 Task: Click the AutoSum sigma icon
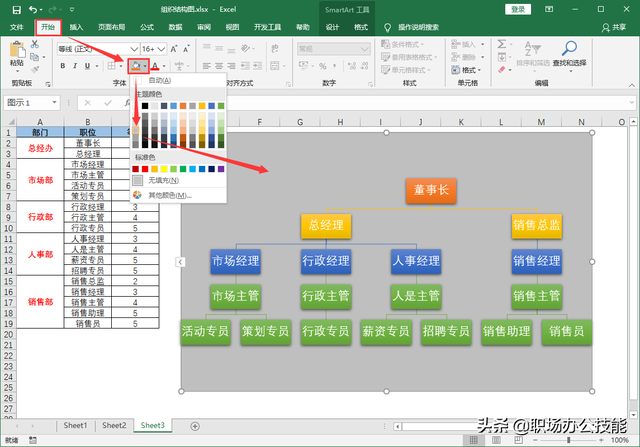click(502, 44)
